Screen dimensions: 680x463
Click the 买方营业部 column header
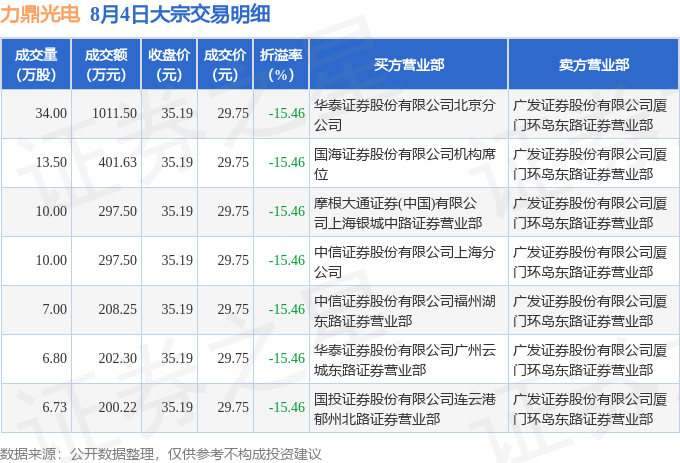click(x=409, y=65)
